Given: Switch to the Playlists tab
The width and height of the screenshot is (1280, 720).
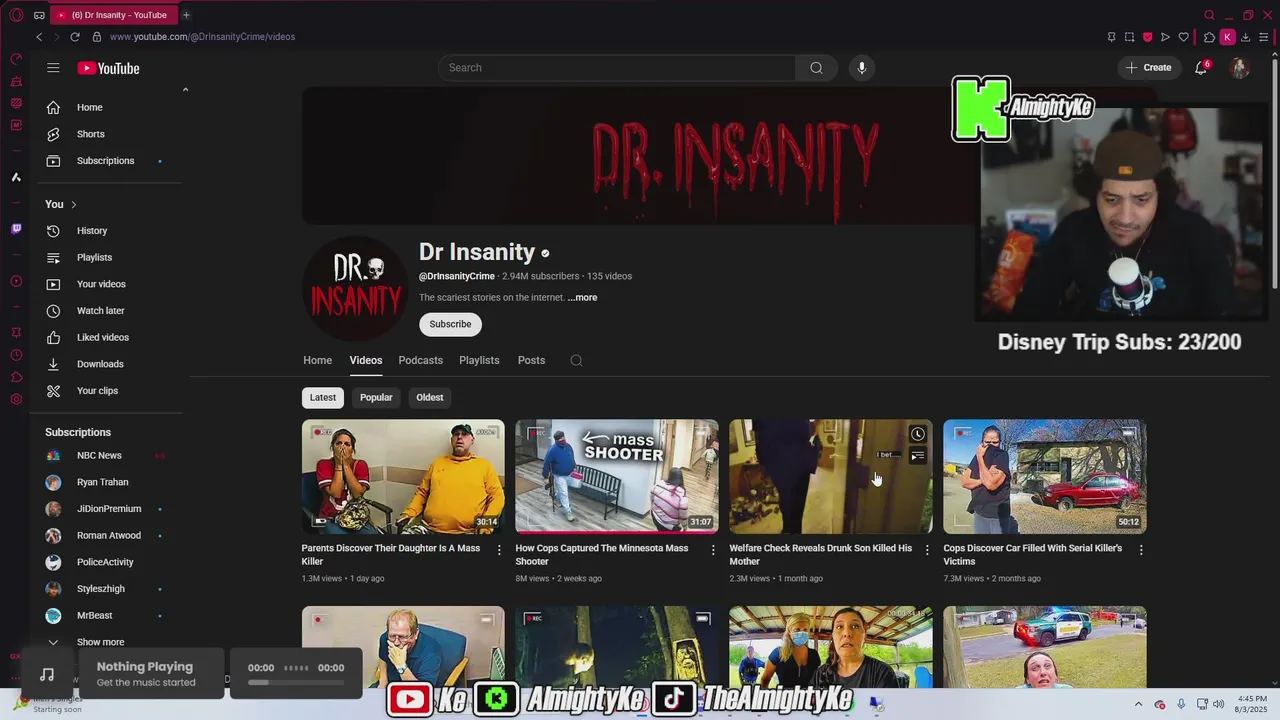Looking at the screenshot, I should pos(479,360).
